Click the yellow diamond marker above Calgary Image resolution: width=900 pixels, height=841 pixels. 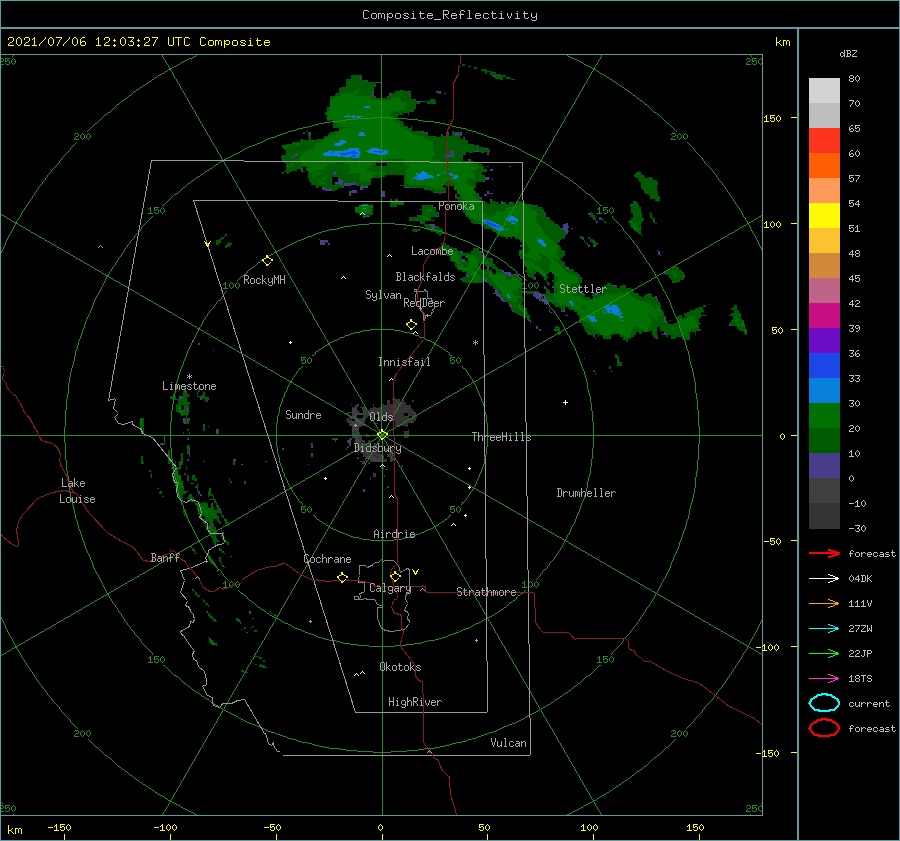tap(395, 576)
